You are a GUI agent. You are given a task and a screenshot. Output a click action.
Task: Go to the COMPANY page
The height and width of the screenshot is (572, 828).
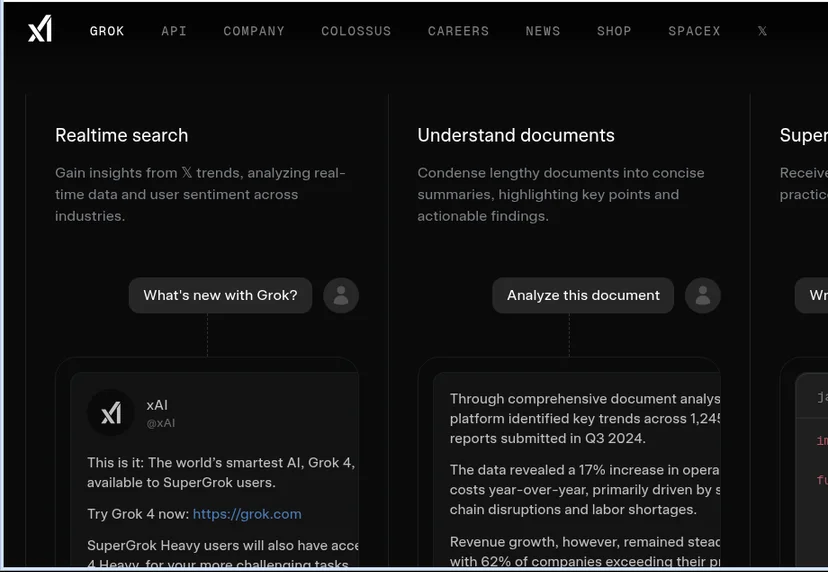click(254, 31)
